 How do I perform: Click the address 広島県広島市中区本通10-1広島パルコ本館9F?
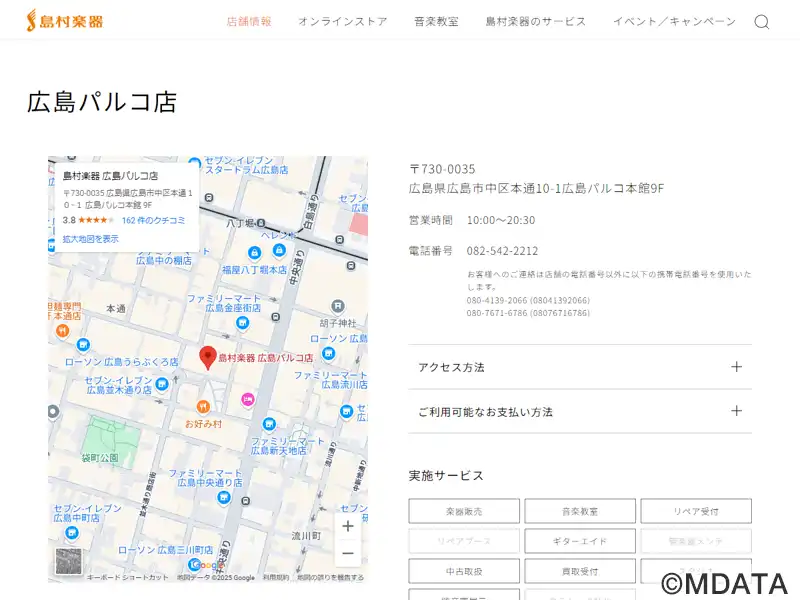[x=536, y=188]
